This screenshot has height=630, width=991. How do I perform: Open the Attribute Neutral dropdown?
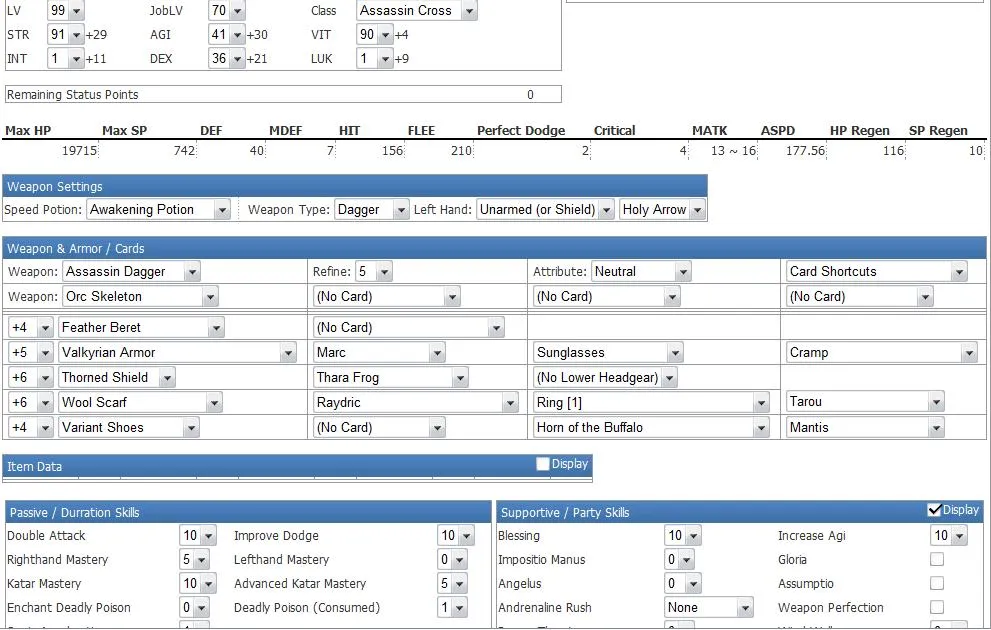[640, 272]
